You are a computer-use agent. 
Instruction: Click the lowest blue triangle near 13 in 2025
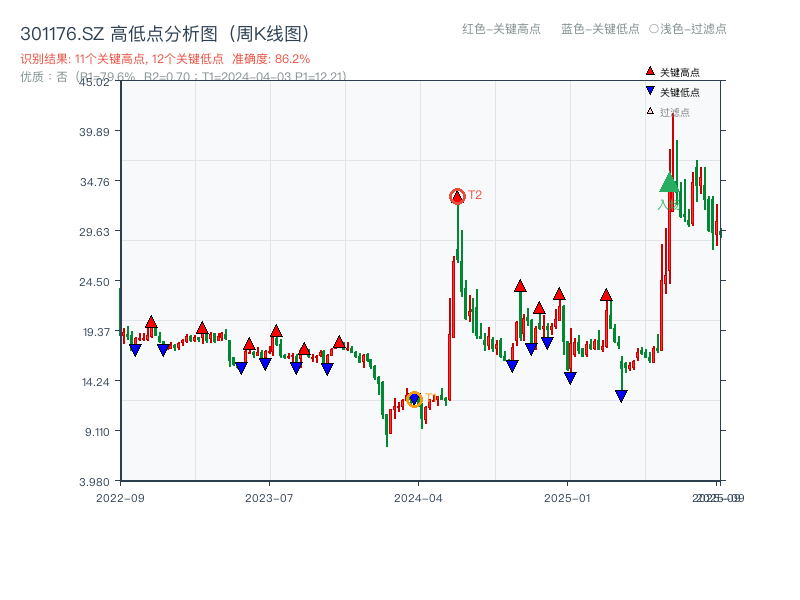[621, 396]
